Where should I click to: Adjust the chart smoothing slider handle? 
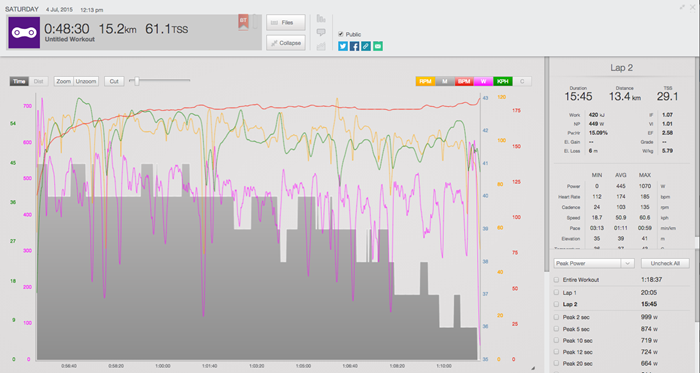(137, 81)
